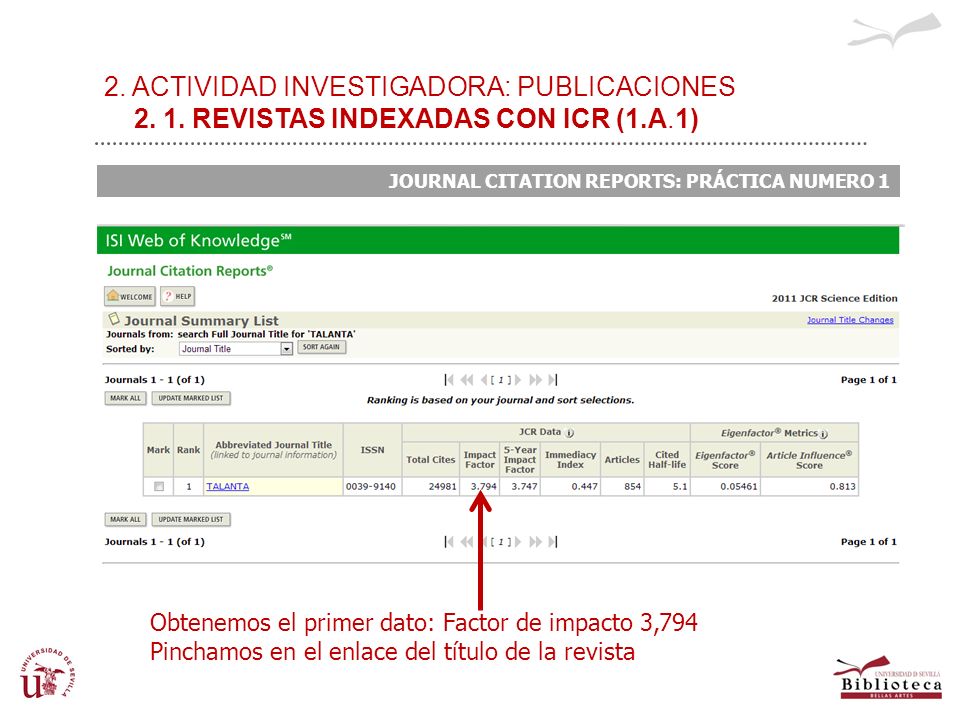Screen dimensions: 960x720
Task: Select the ISSN value 0039-9140
Action: 370,487
